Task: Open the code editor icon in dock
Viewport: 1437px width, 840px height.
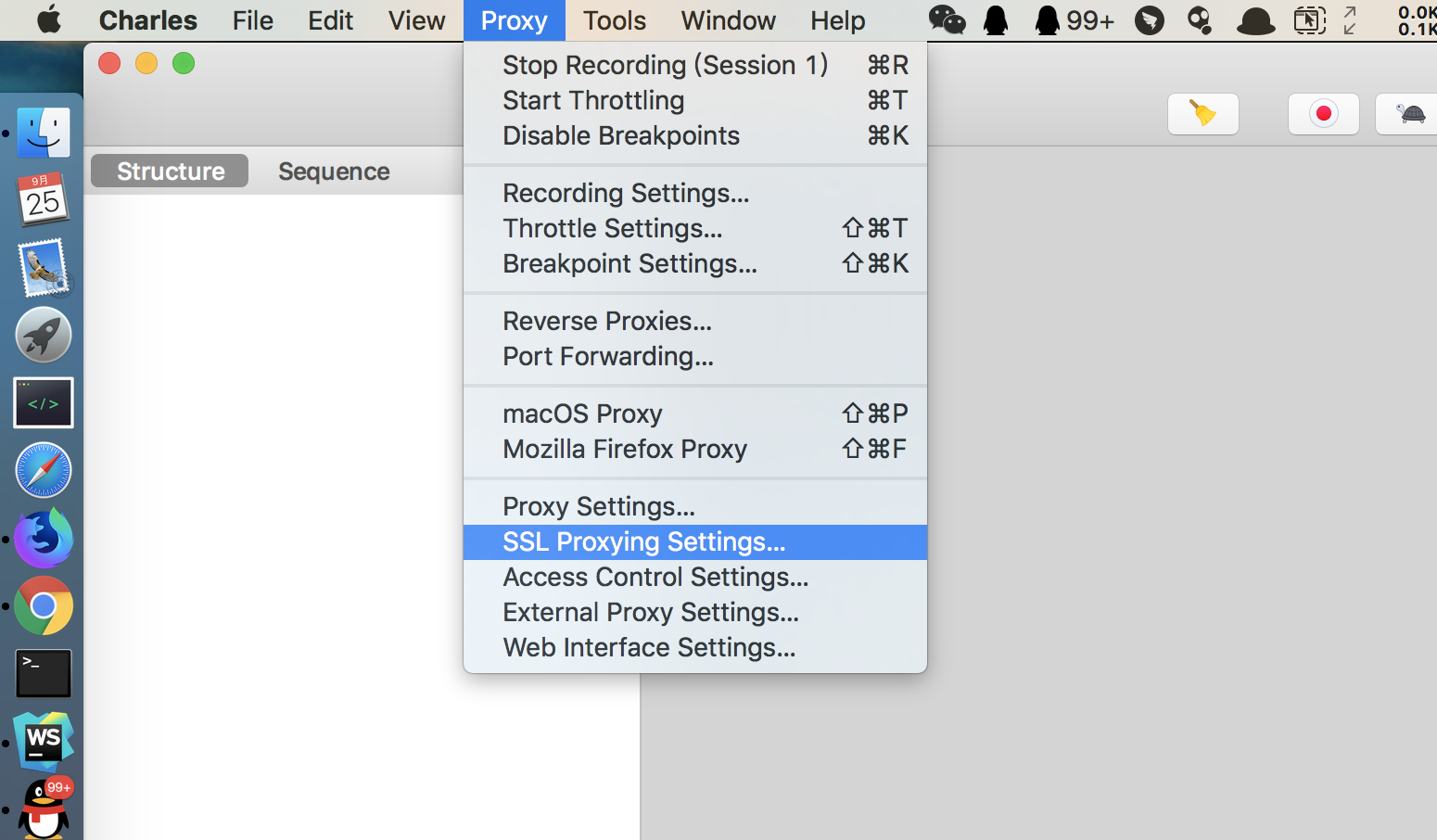Action: 44,402
